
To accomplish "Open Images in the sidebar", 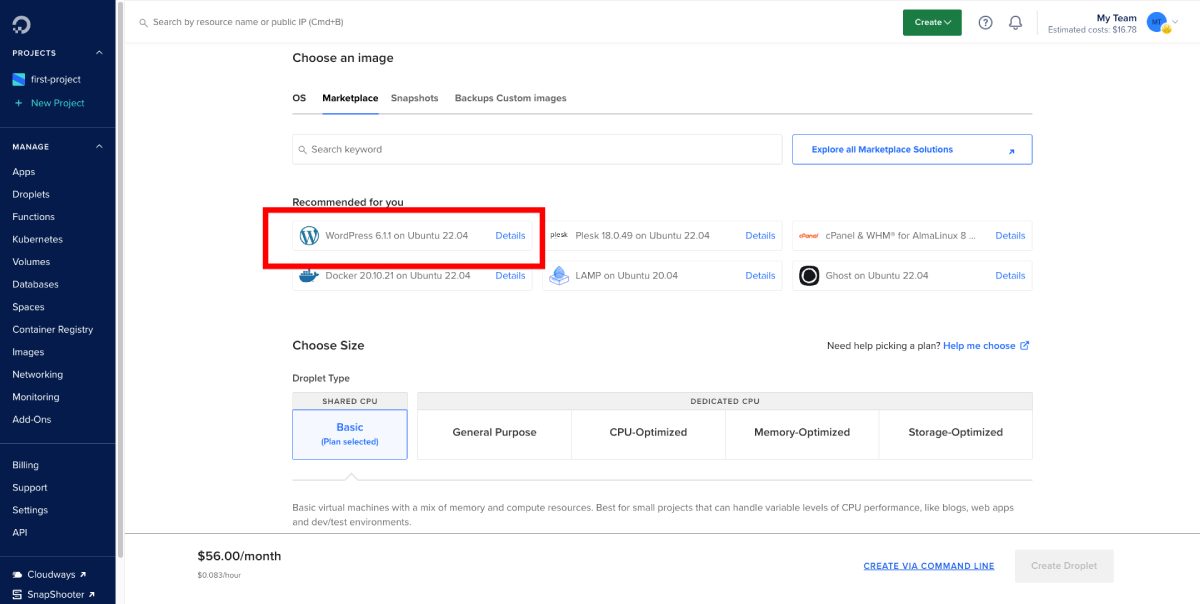I will point(28,352).
